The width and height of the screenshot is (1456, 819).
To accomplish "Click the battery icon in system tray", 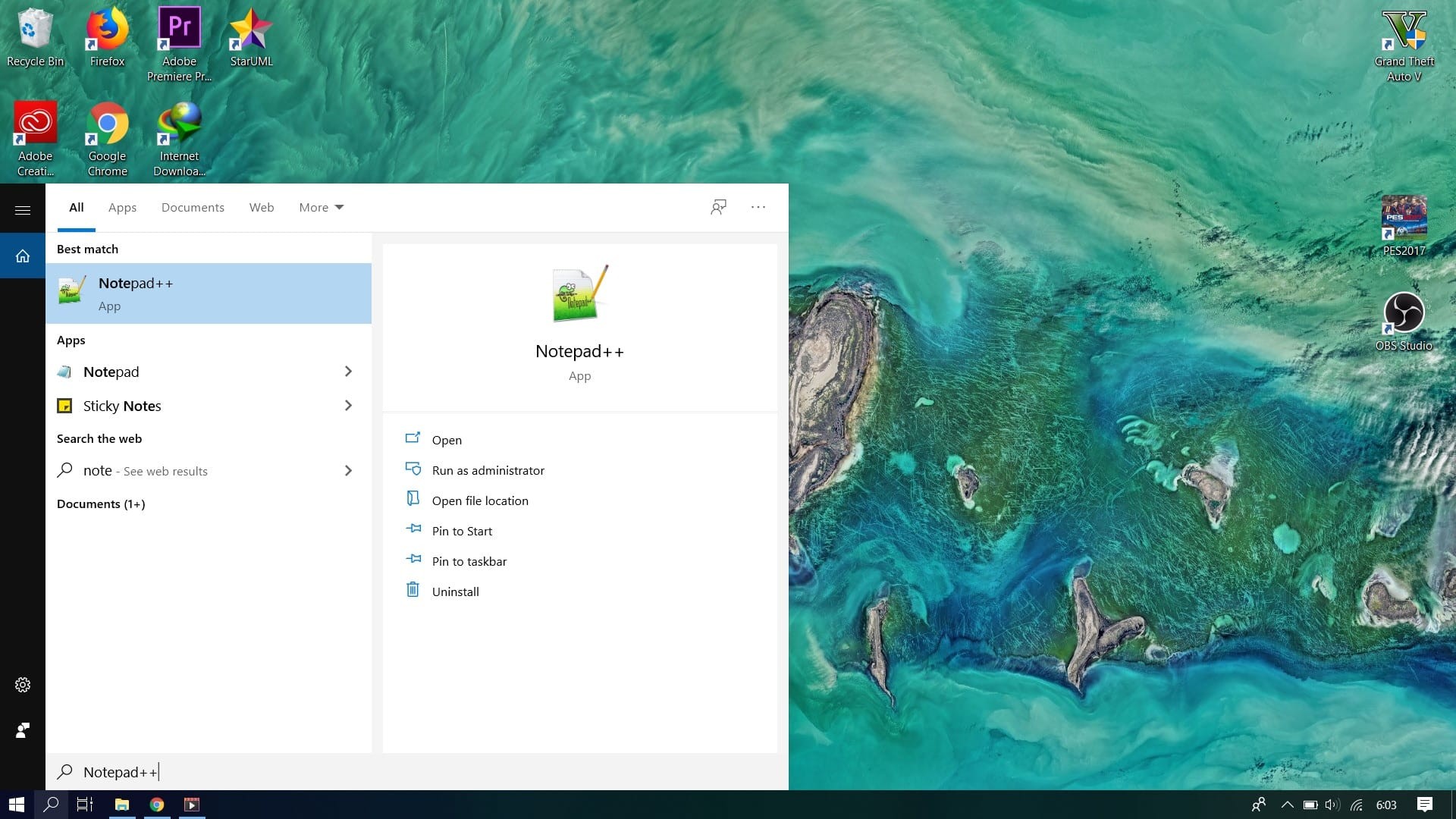I will (x=1310, y=805).
